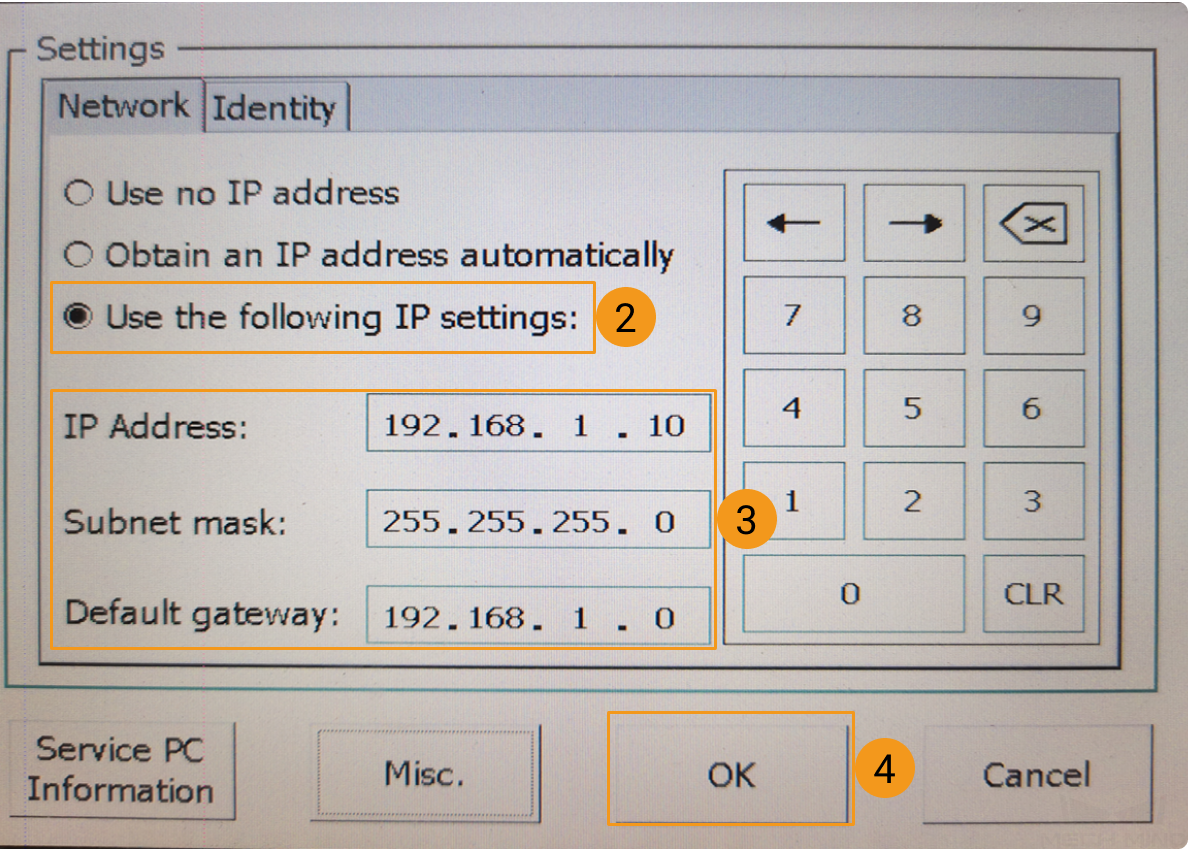Tap keypad digit 7
This screenshot has width=1188, height=851.
coord(794,314)
